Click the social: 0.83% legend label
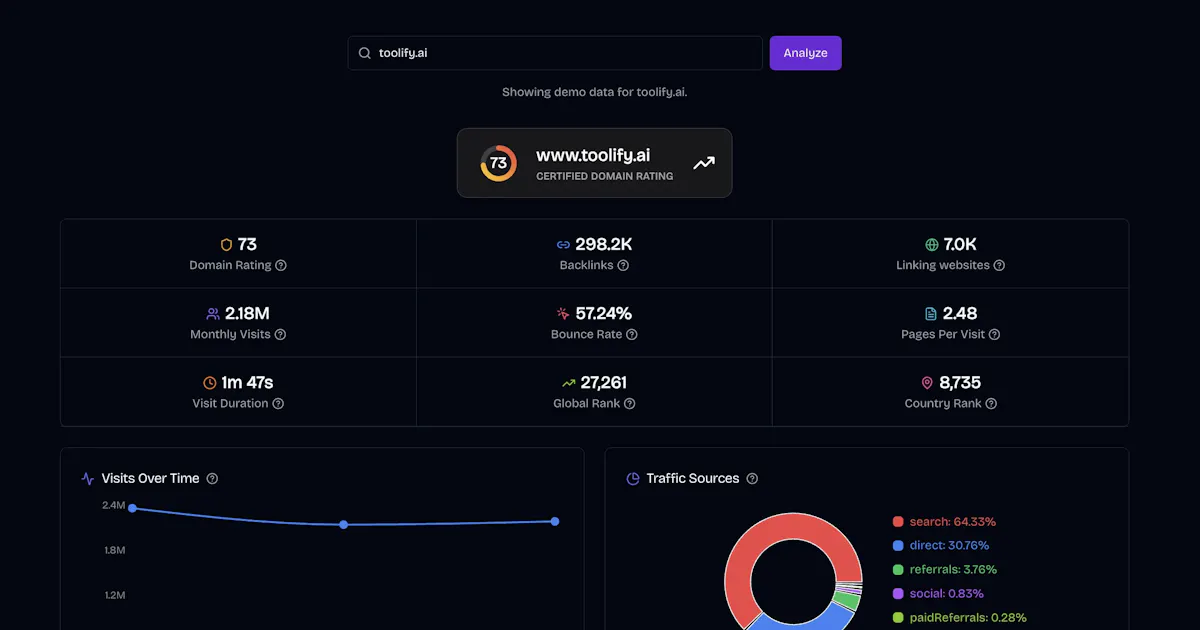This screenshot has width=1200, height=630. point(946,594)
